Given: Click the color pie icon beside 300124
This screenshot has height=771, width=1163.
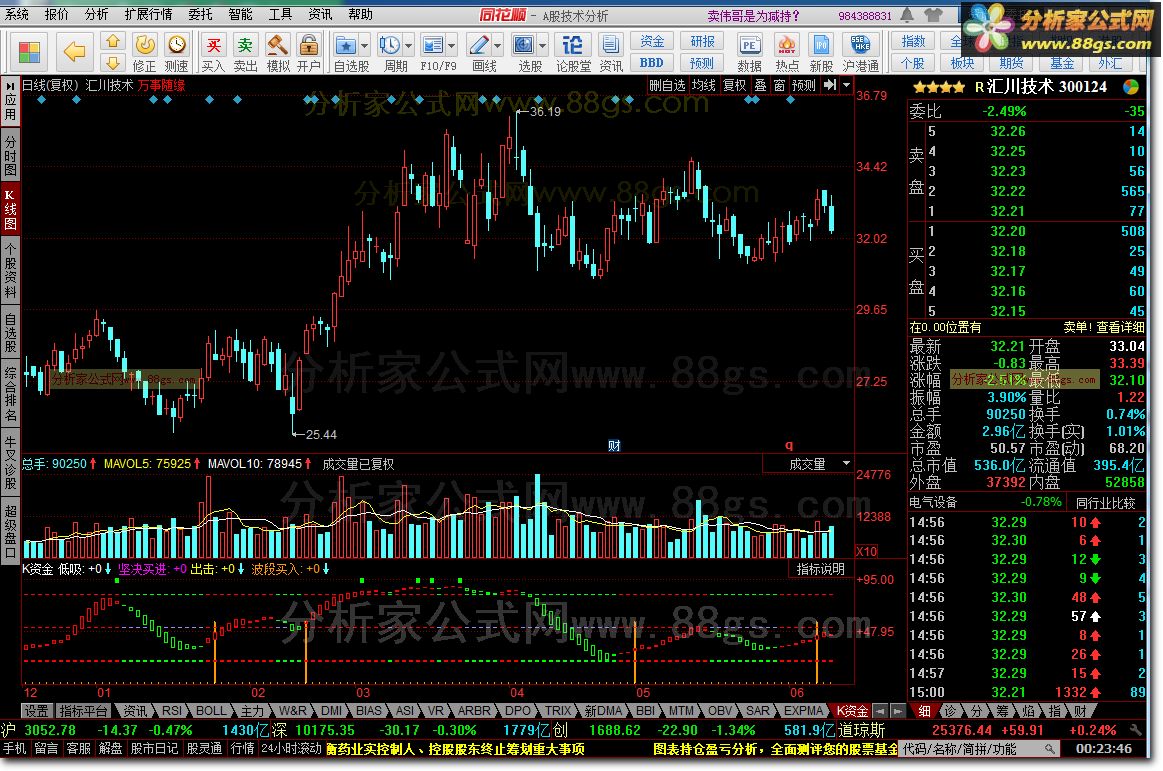Looking at the screenshot, I should point(1131,87).
